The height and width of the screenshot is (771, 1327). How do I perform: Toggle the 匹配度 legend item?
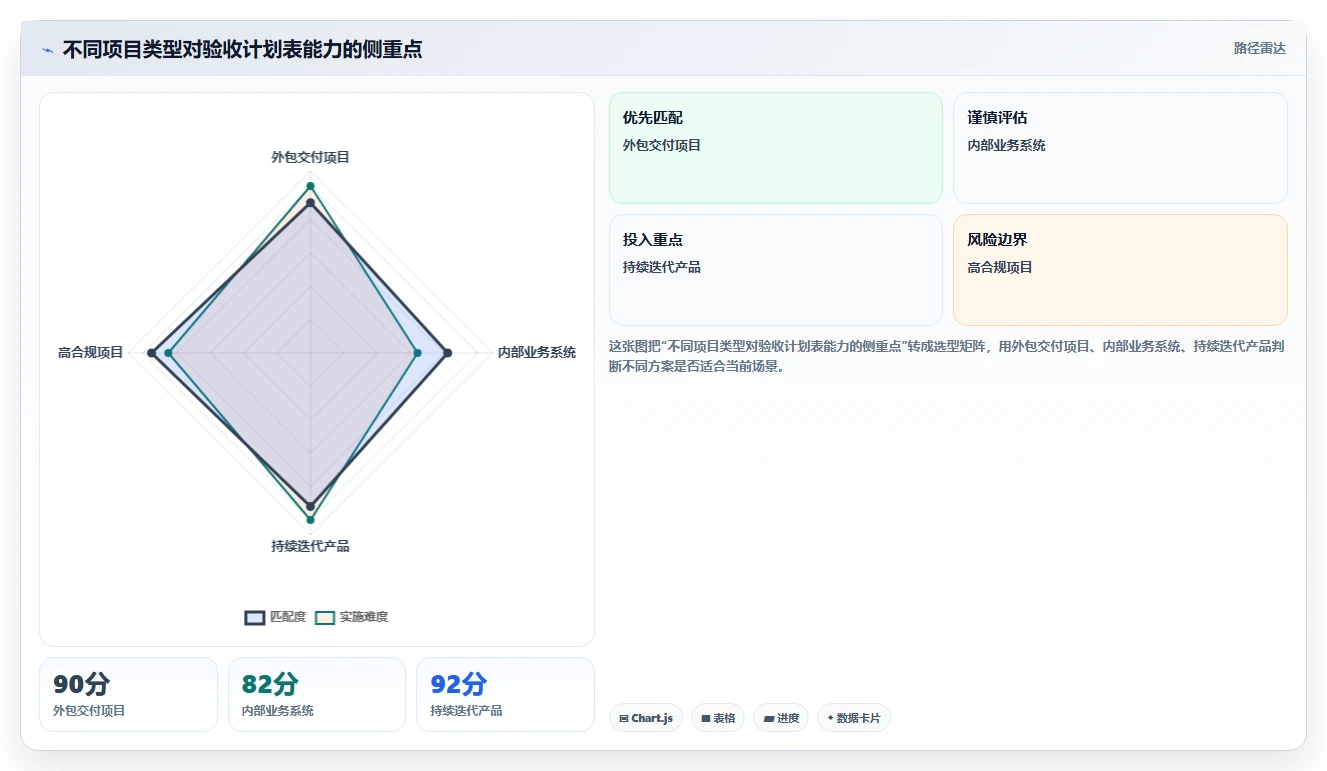click(x=275, y=617)
